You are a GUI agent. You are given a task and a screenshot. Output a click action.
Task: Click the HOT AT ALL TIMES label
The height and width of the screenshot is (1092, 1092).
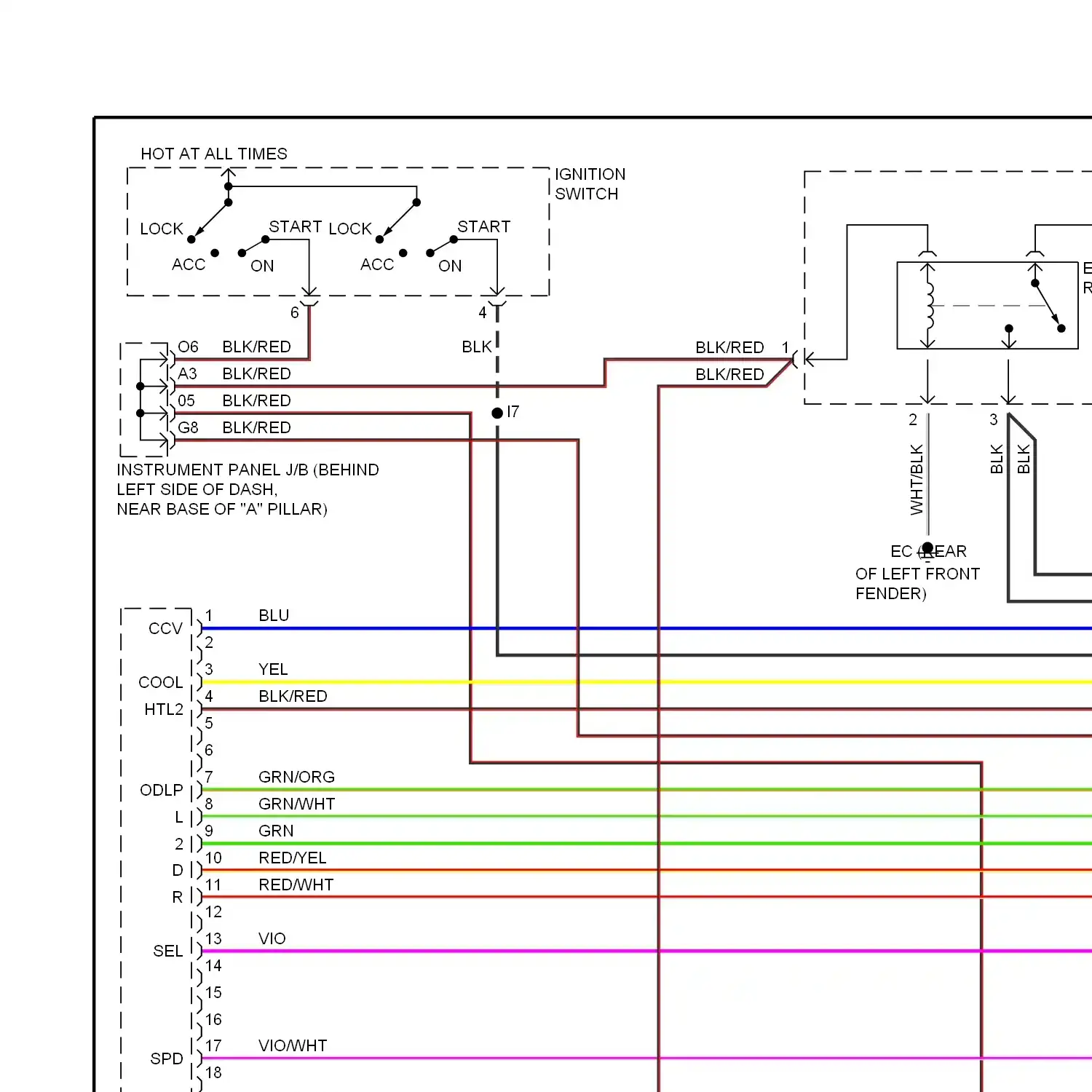(214, 154)
